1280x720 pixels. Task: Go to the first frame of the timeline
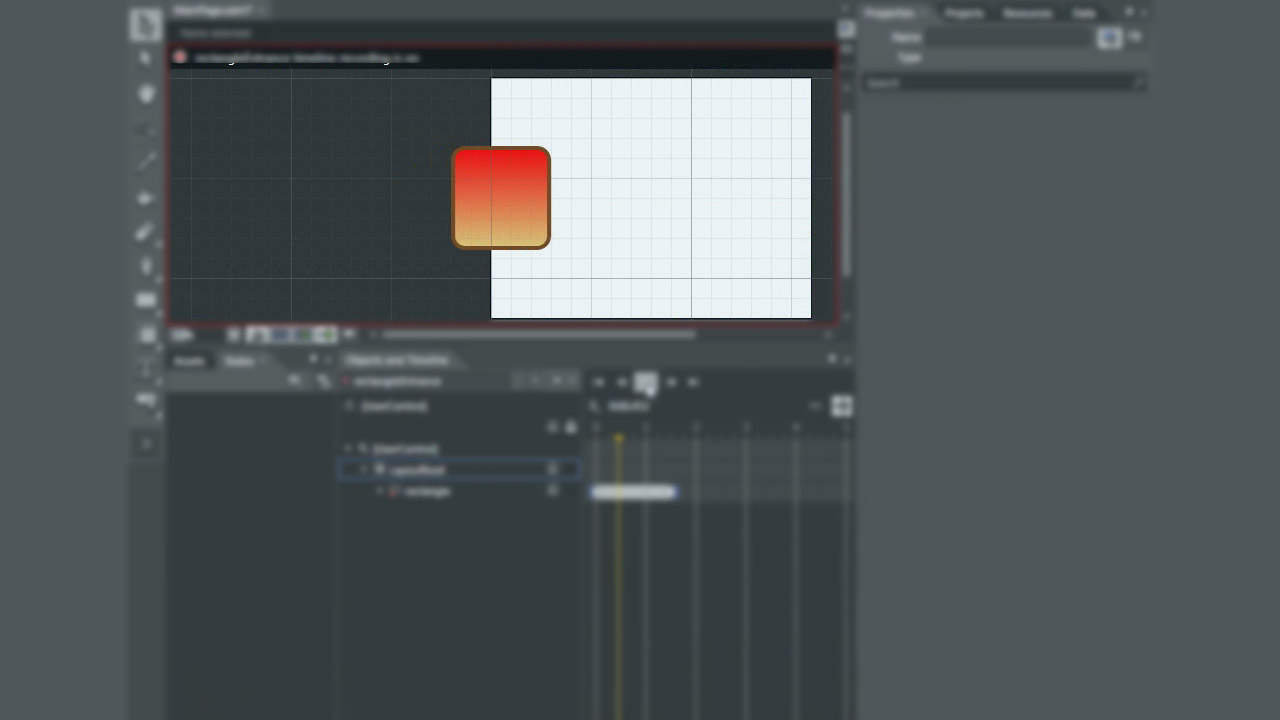click(598, 382)
